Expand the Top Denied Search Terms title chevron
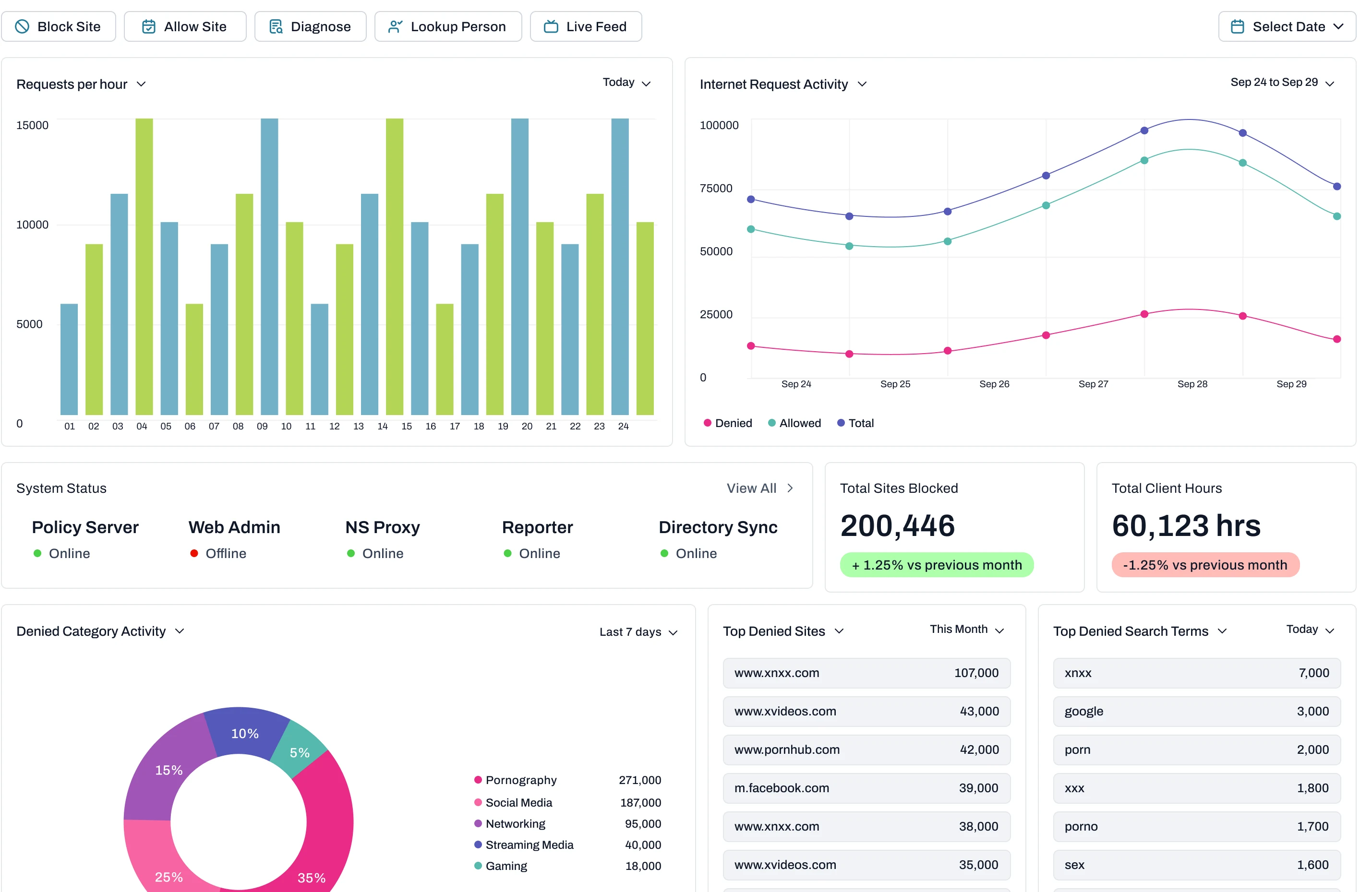1372x892 pixels. point(1222,631)
